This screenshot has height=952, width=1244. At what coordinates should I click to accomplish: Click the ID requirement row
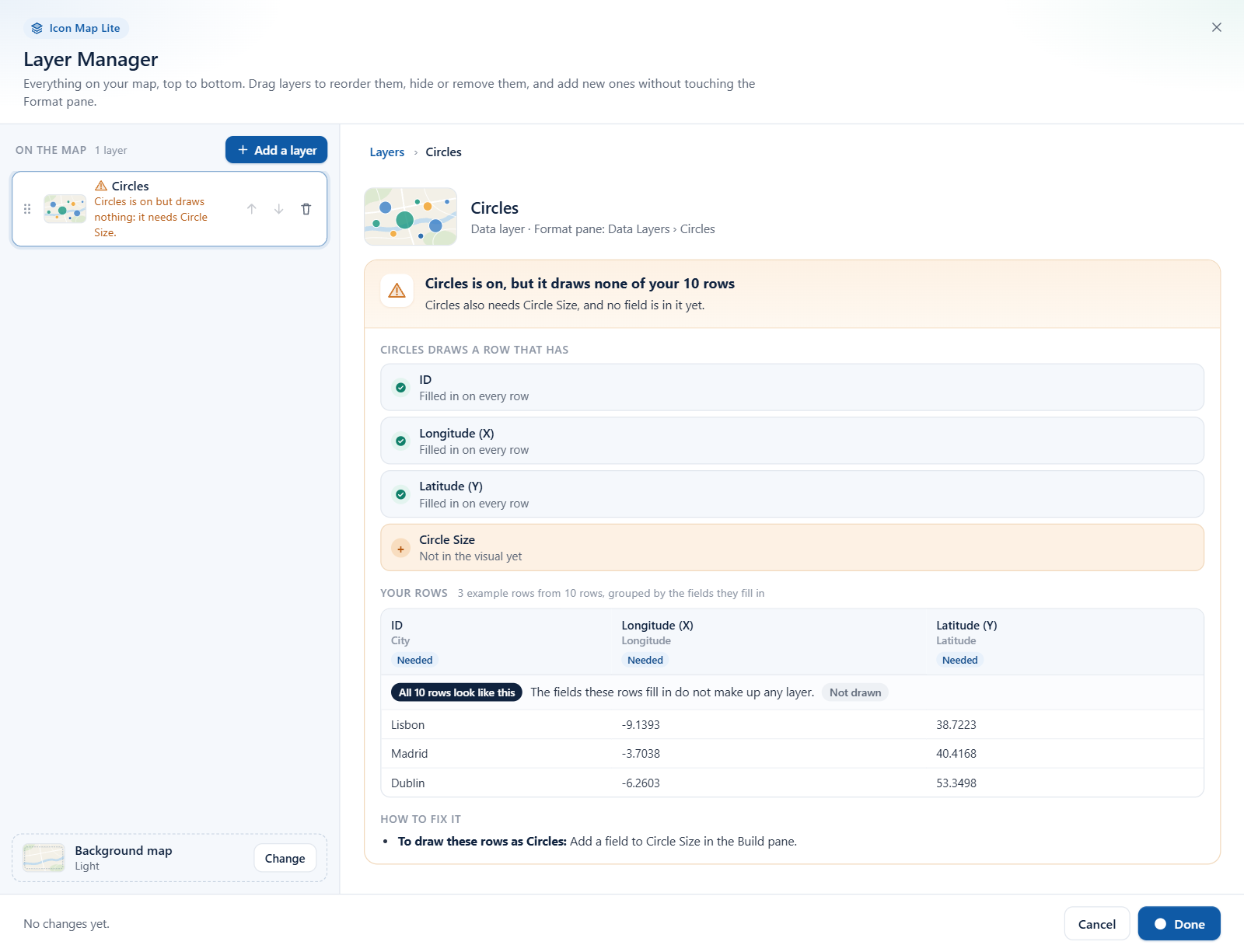(792, 388)
